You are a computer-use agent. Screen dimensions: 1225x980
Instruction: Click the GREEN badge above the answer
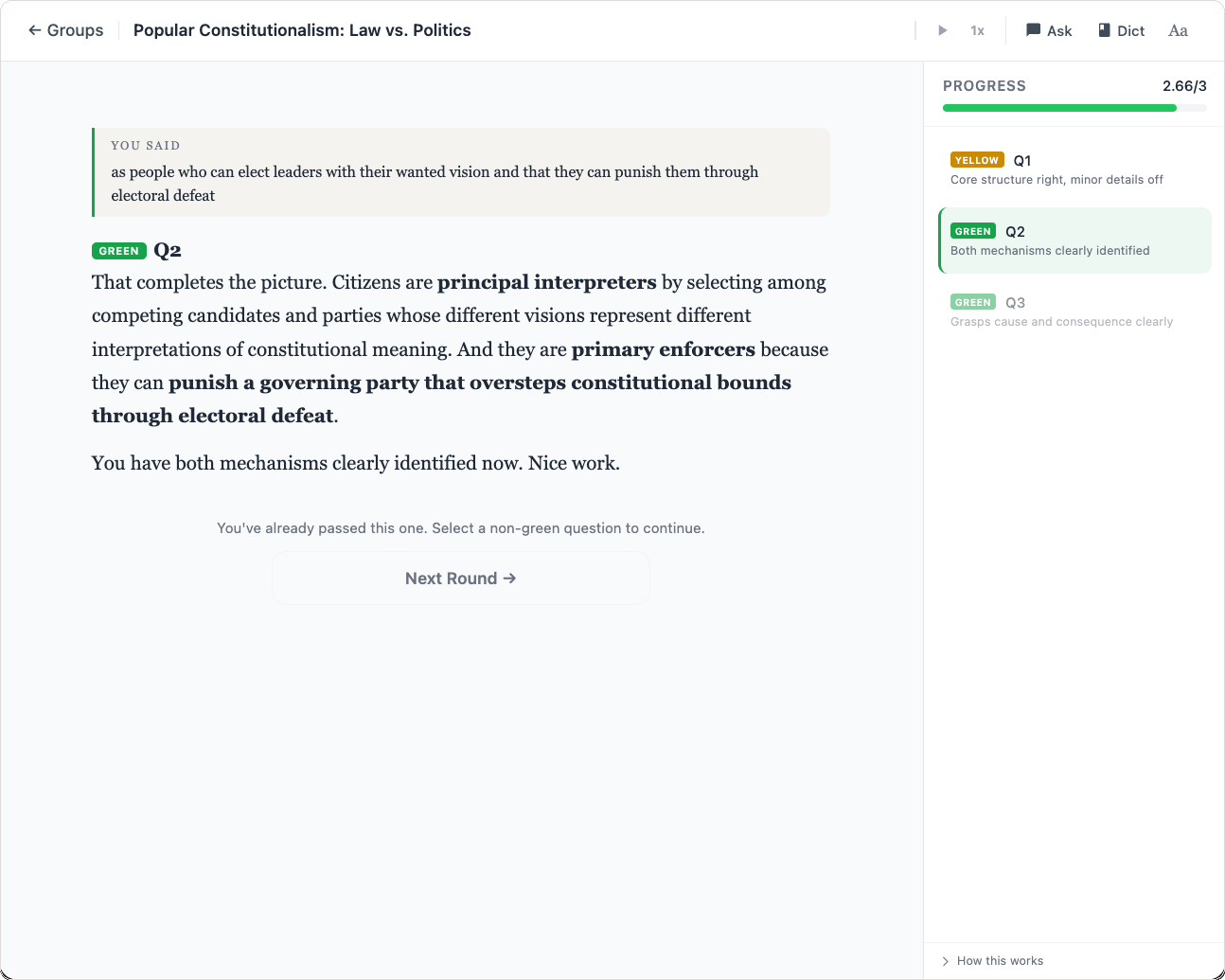119,251
